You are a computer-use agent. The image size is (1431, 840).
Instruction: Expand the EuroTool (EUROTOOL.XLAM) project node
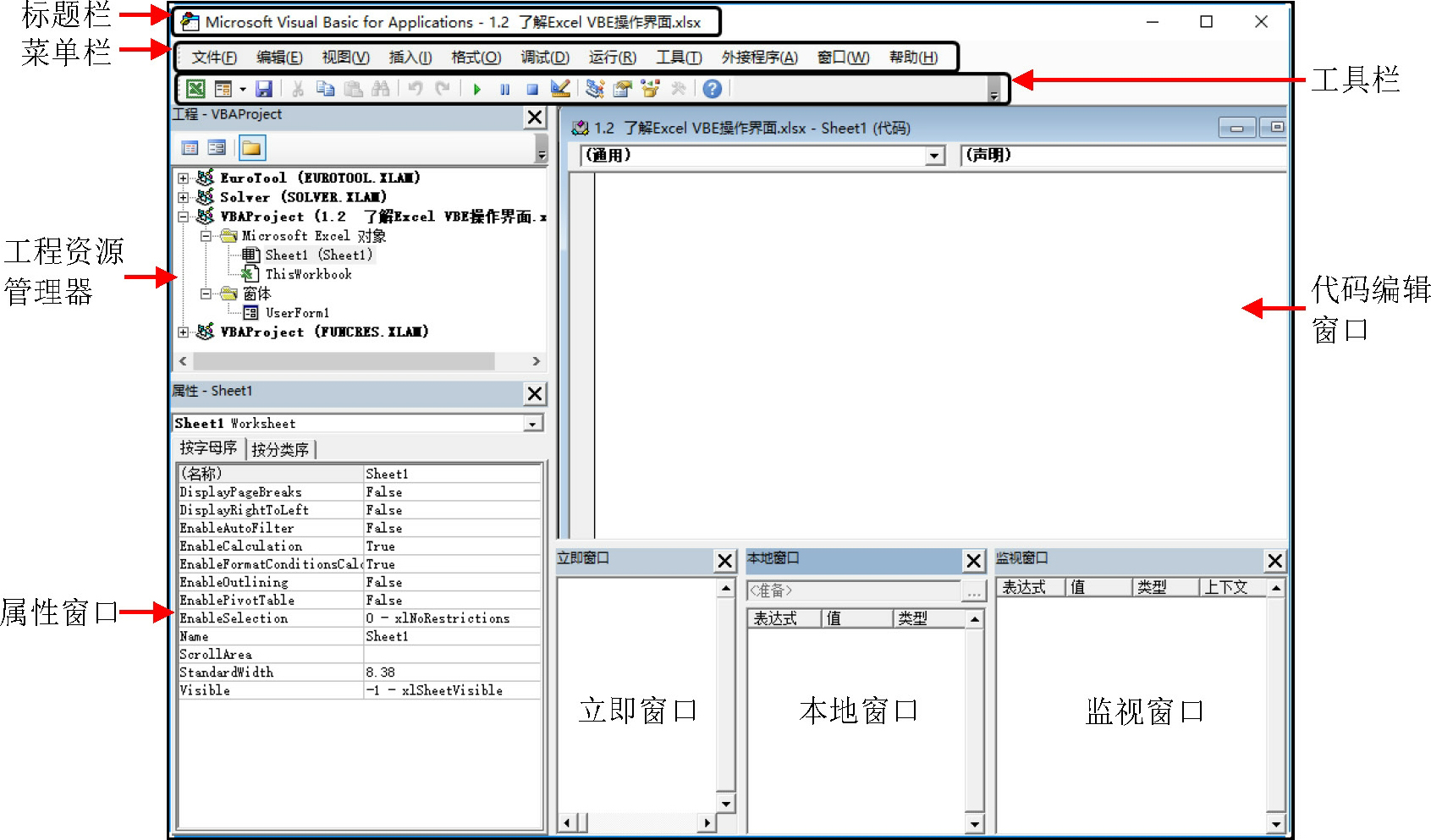(x=183, y=178)
